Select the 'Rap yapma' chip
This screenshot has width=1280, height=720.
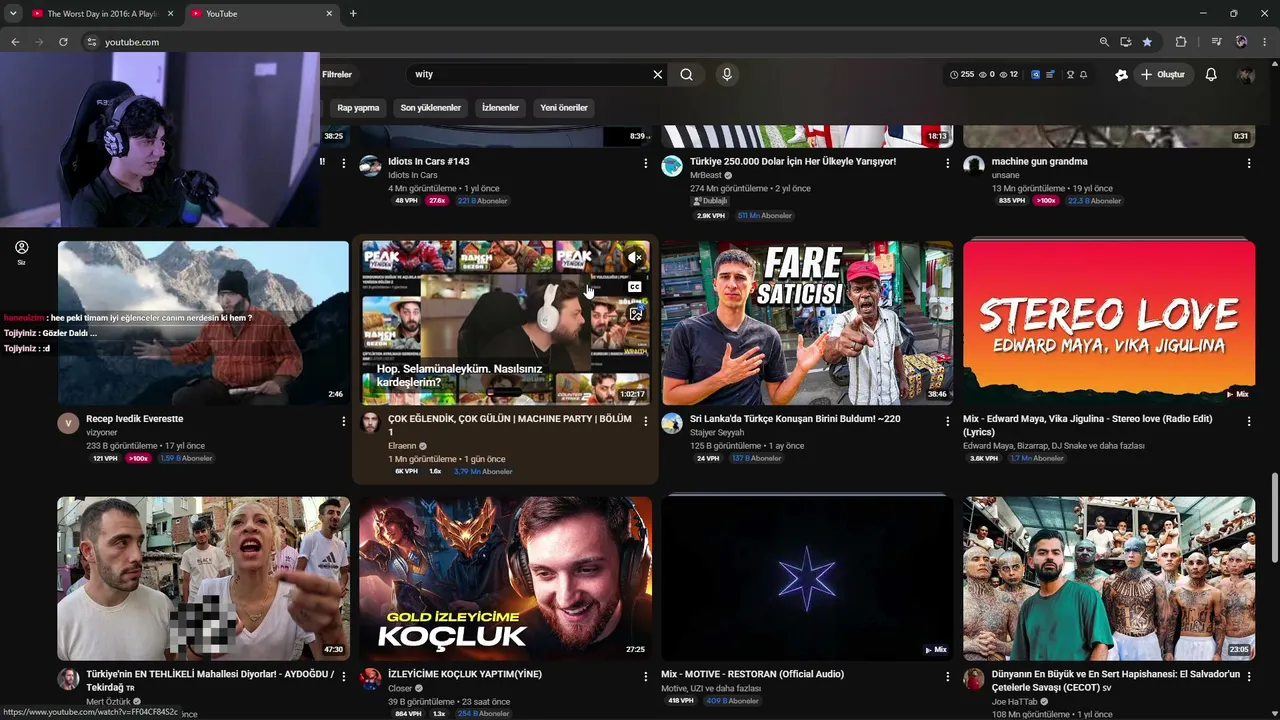pyautogui.click(x=358, y=108)
